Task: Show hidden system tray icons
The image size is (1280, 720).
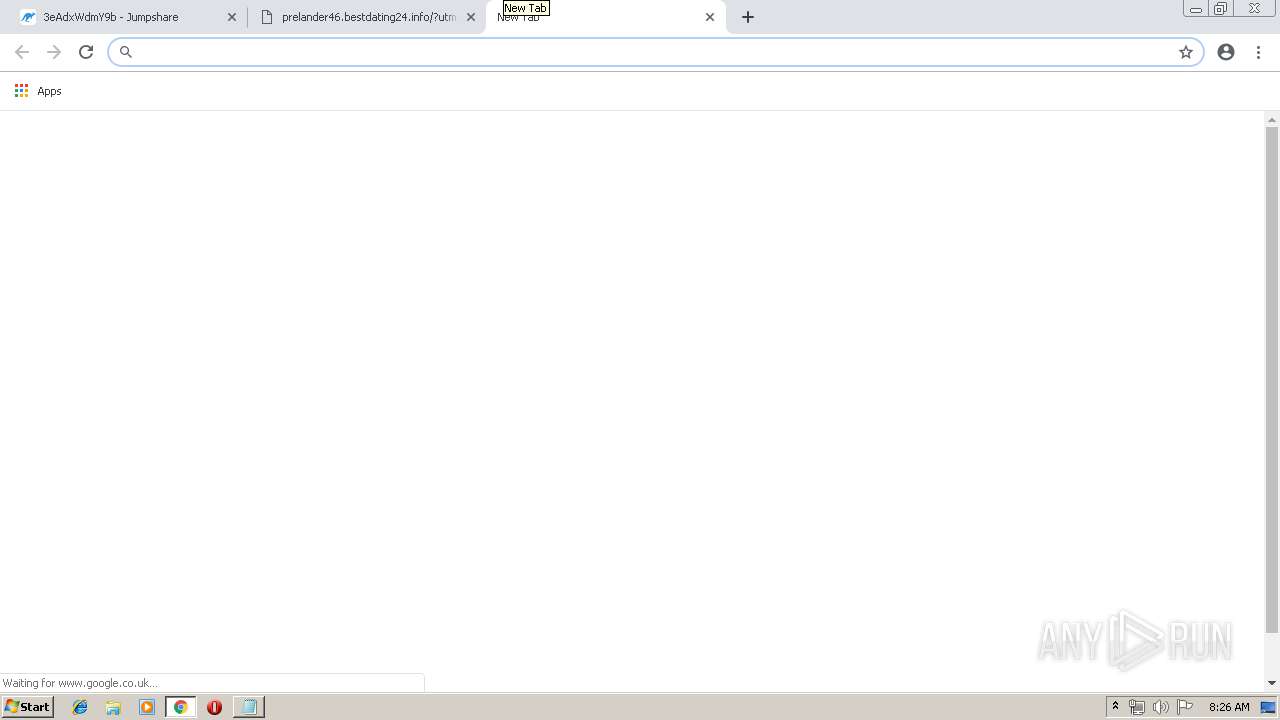Action: tap(1116, 707)
